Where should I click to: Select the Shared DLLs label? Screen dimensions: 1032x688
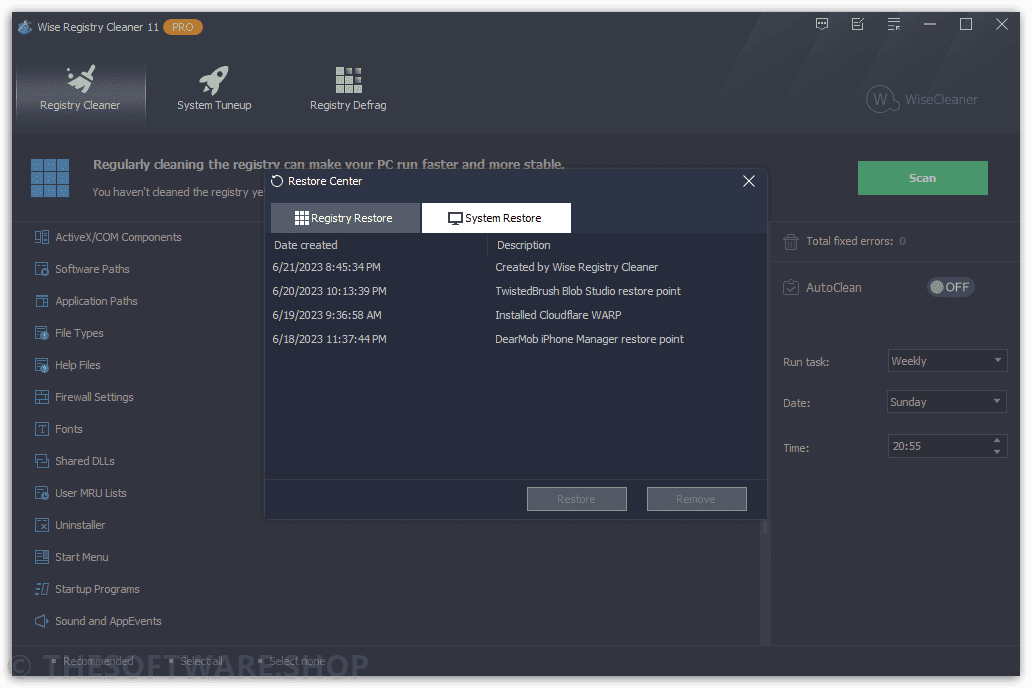[85, 461]
